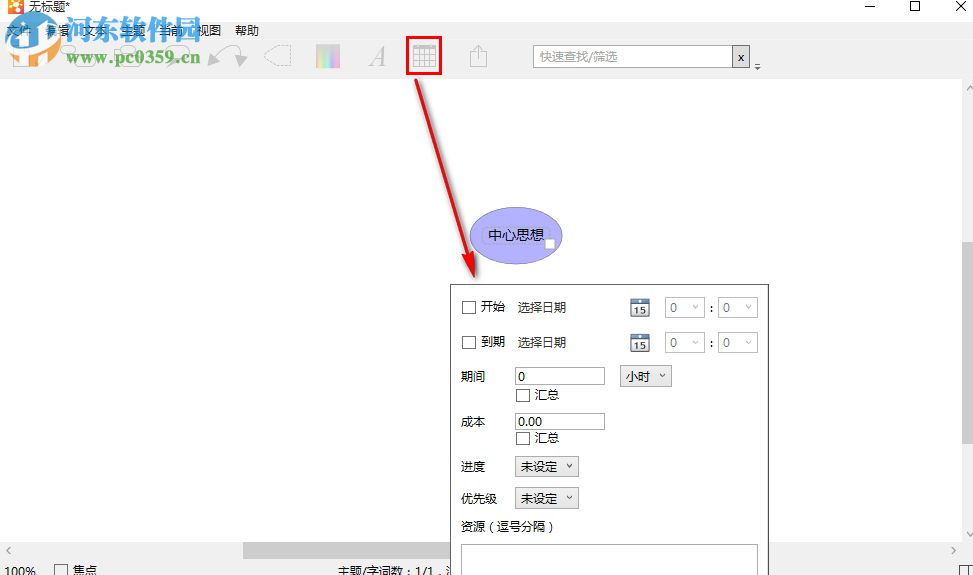Click the vertical scrollbar thumb

[x=967, y=342]
